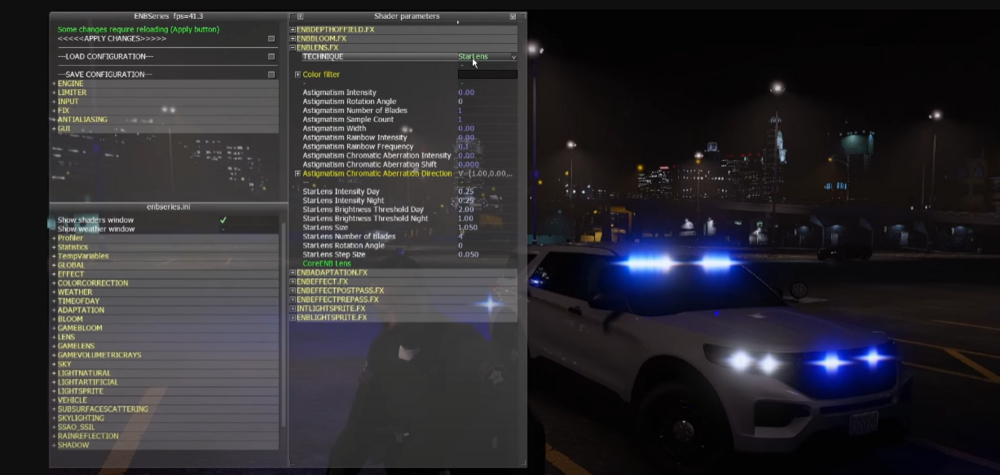Expand the LIMITER category

click(x=54, y=92)
